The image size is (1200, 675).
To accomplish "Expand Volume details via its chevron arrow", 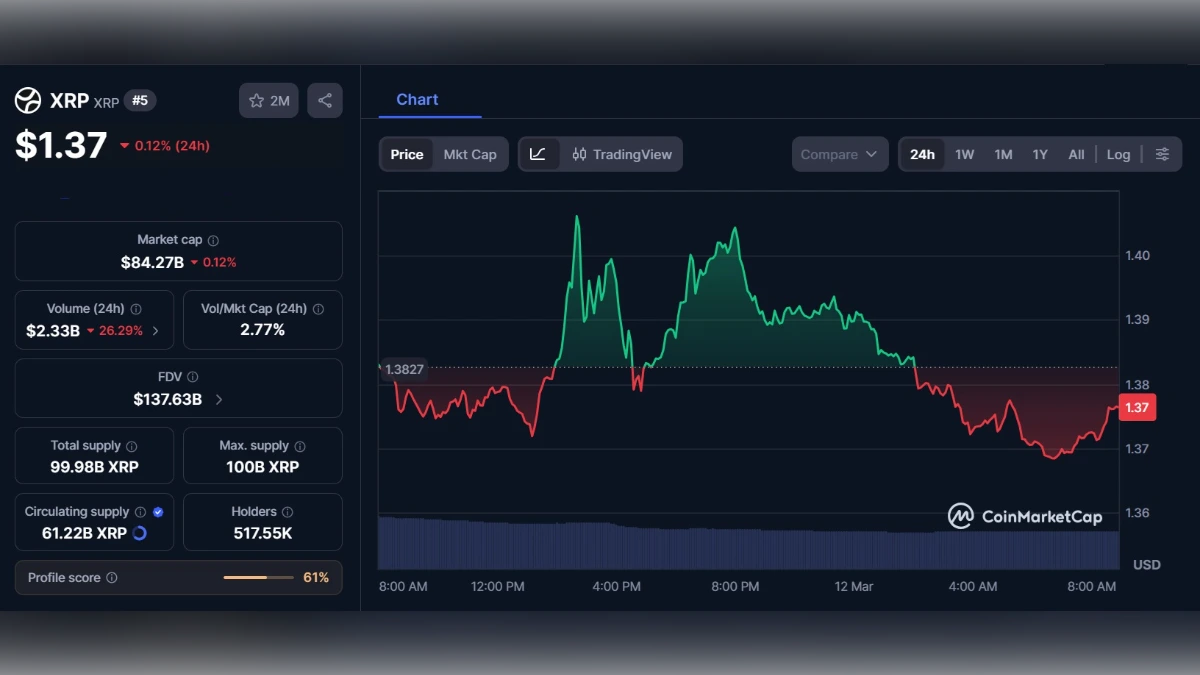I will tap(155, 330).
